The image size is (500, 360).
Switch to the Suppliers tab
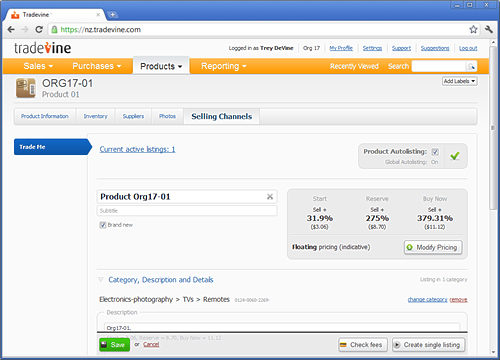point(133,116)
